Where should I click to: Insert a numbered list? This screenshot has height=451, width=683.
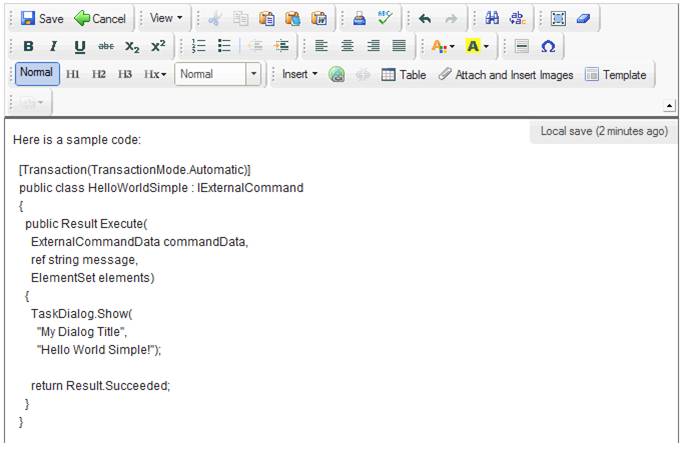[x=199, y=46]
